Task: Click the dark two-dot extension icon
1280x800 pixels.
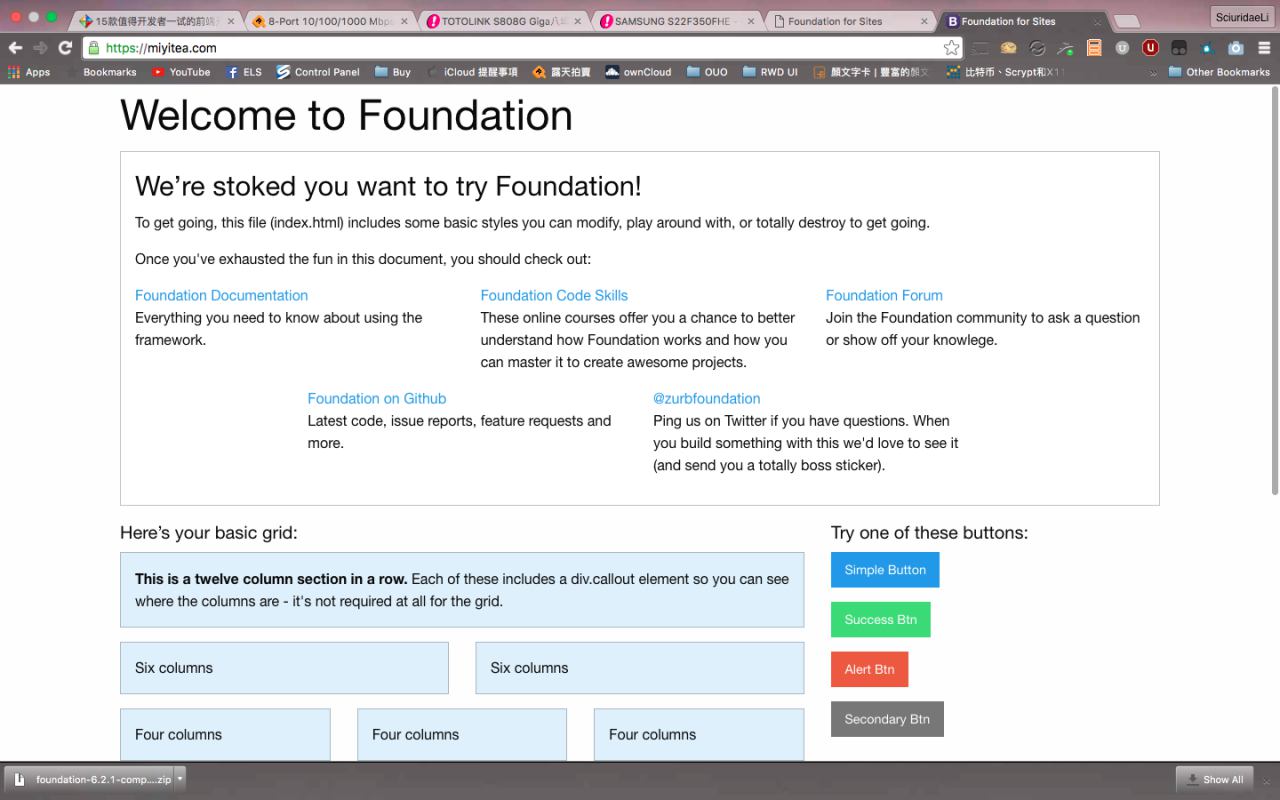Action: (1179, 47)
